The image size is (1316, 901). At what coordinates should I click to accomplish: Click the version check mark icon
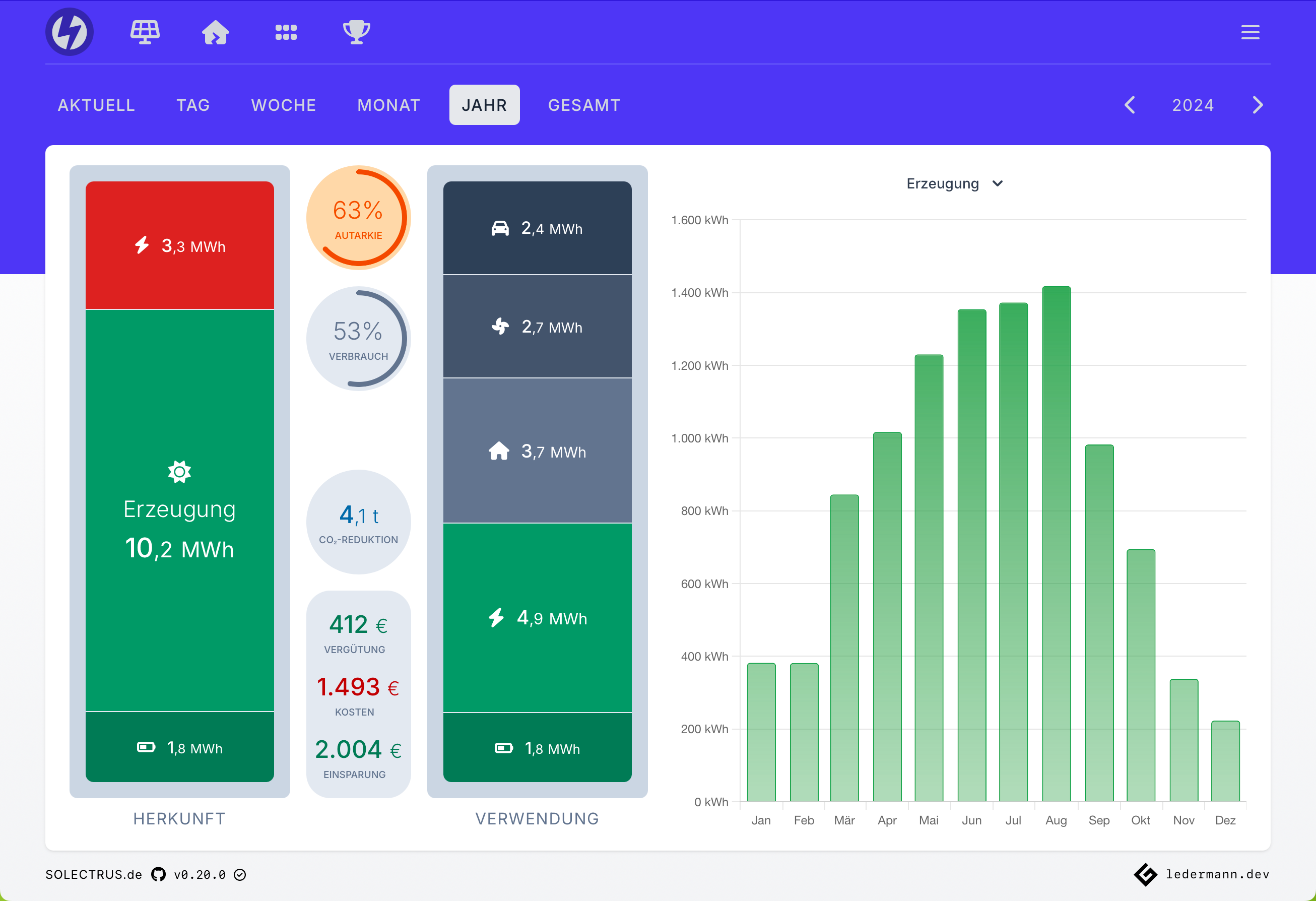click(240, 875)
